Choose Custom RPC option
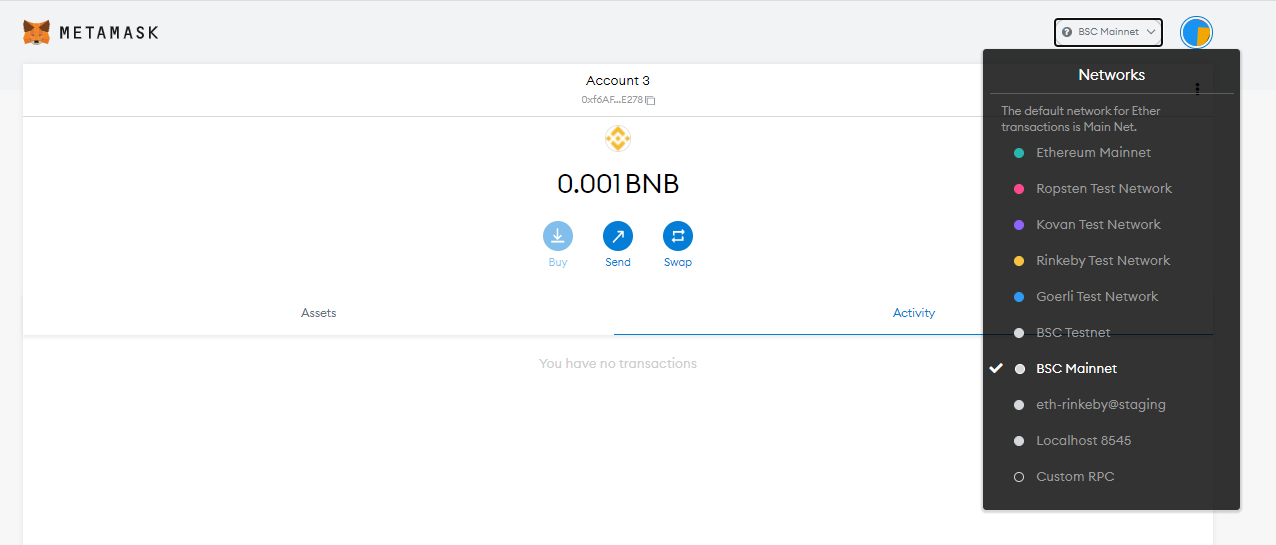Image resolution: width=1276 pixels, height=545 pixels. 1111,477
